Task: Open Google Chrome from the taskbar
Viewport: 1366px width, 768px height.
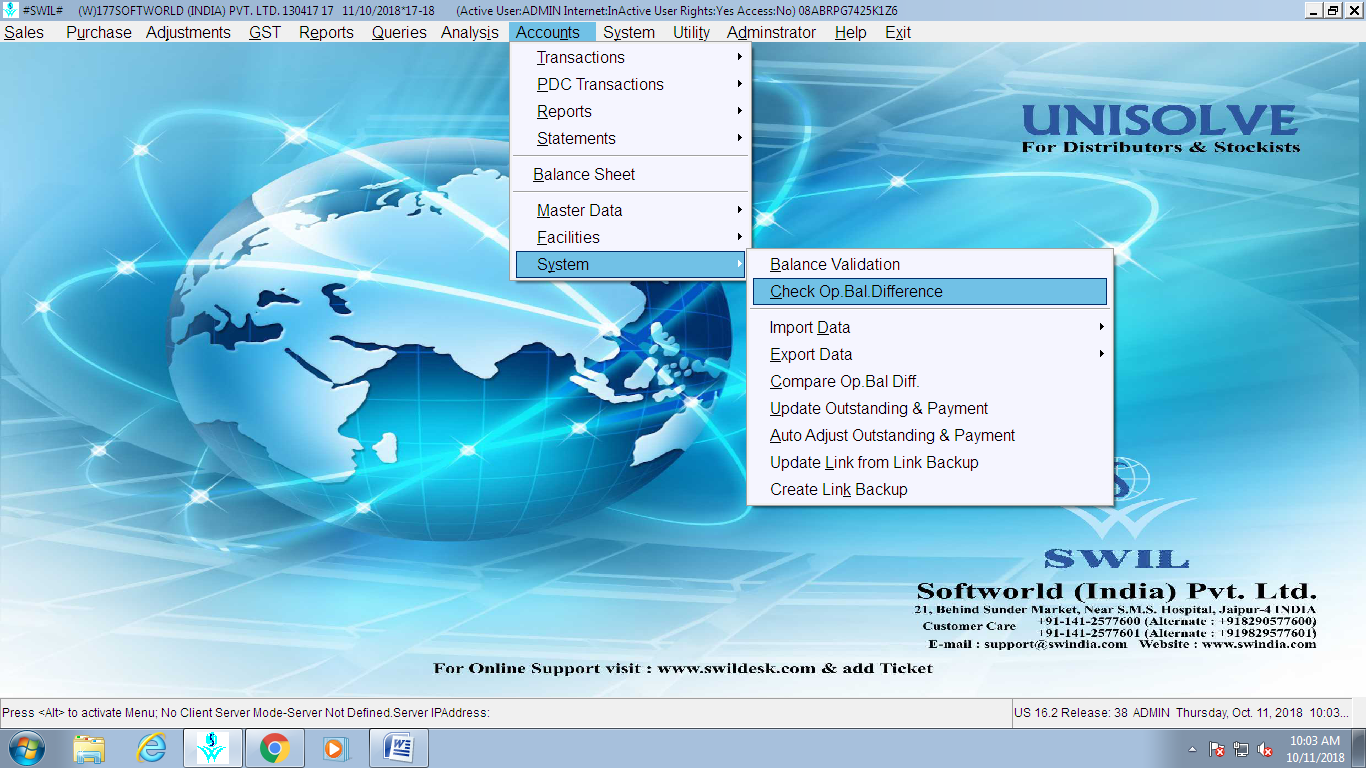Action: [x=275, y=748]
